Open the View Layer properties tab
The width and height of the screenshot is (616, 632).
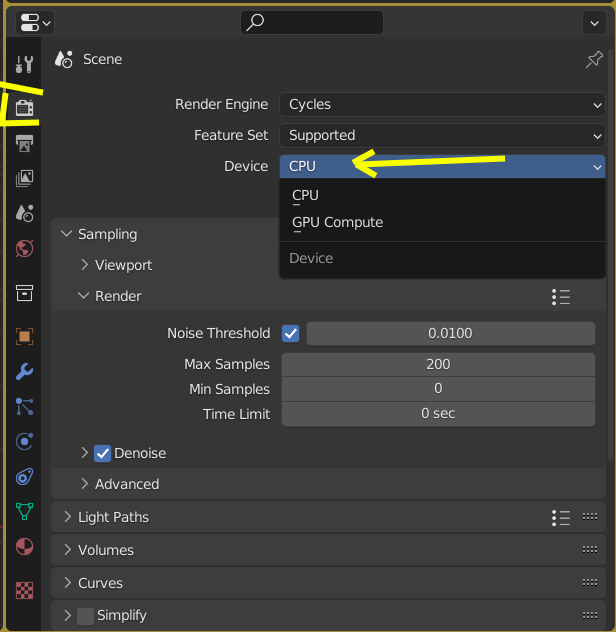[x=25, y=178]
